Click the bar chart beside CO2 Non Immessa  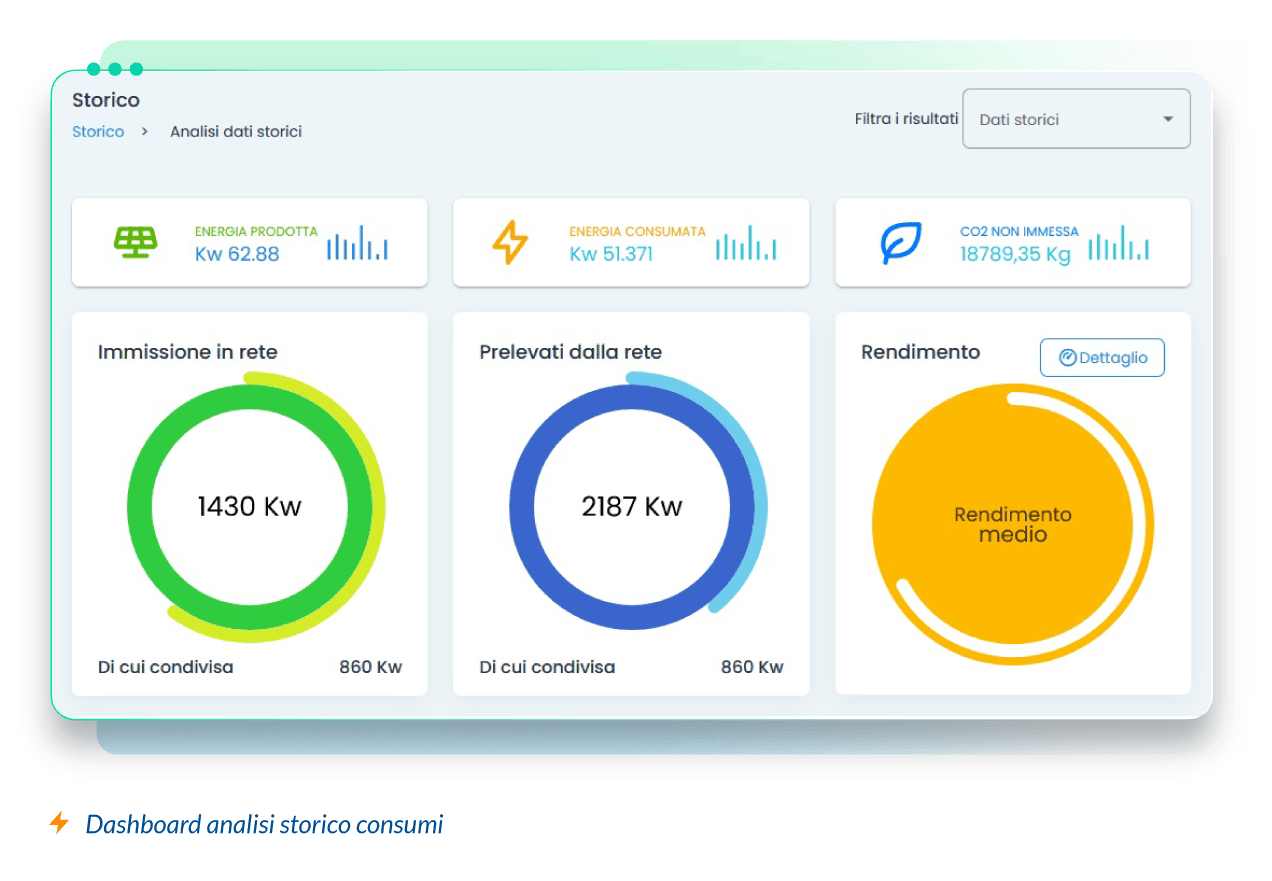point(1118,243)
